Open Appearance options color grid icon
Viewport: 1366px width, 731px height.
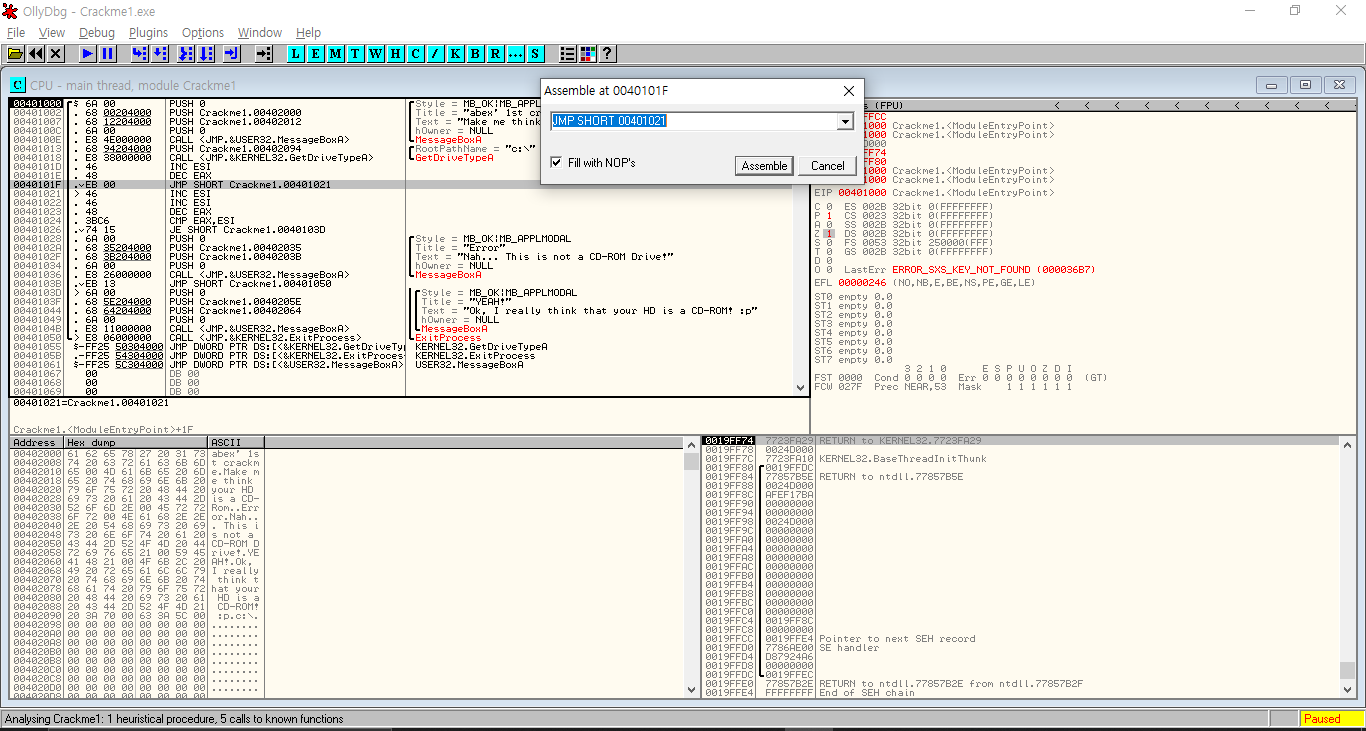click(x=588, y=53)
